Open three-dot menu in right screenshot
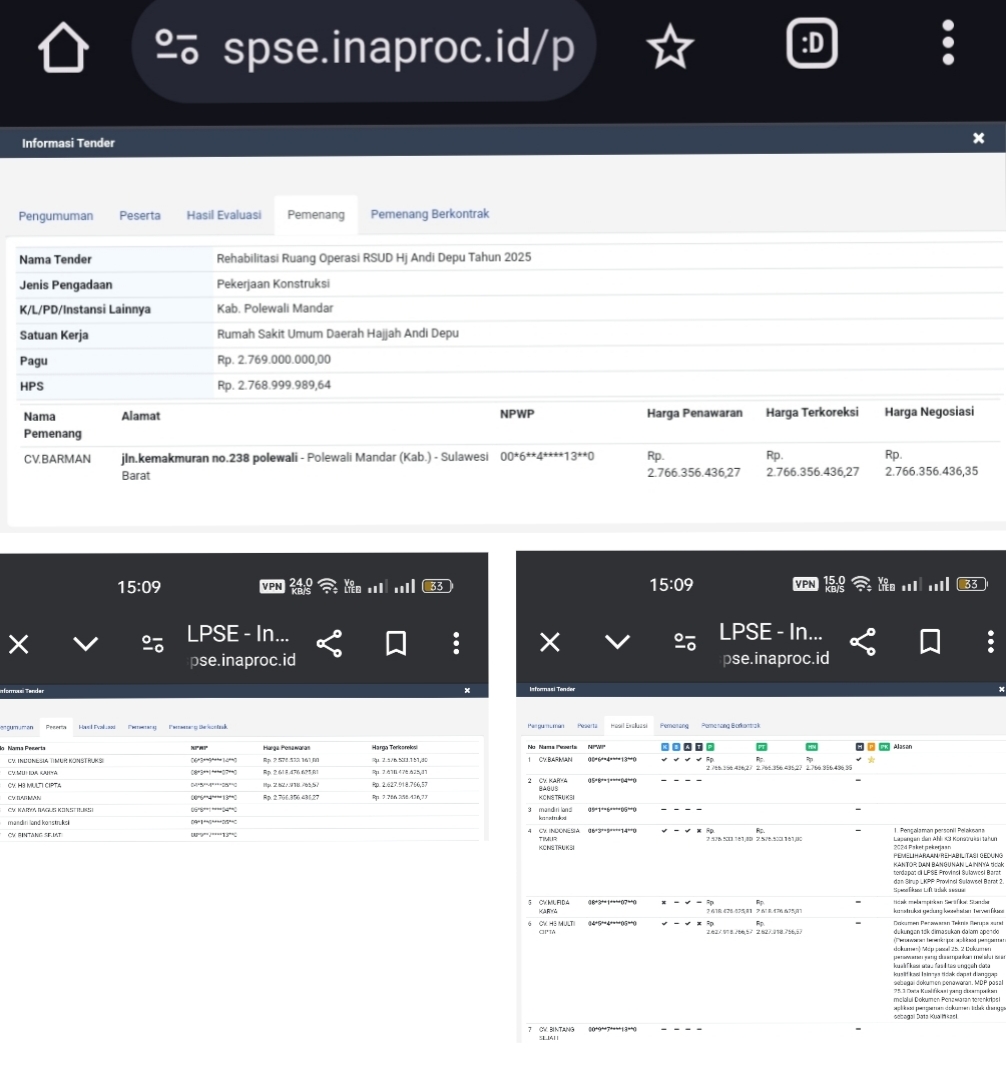1006x1065 pixels. coord(990,642)
